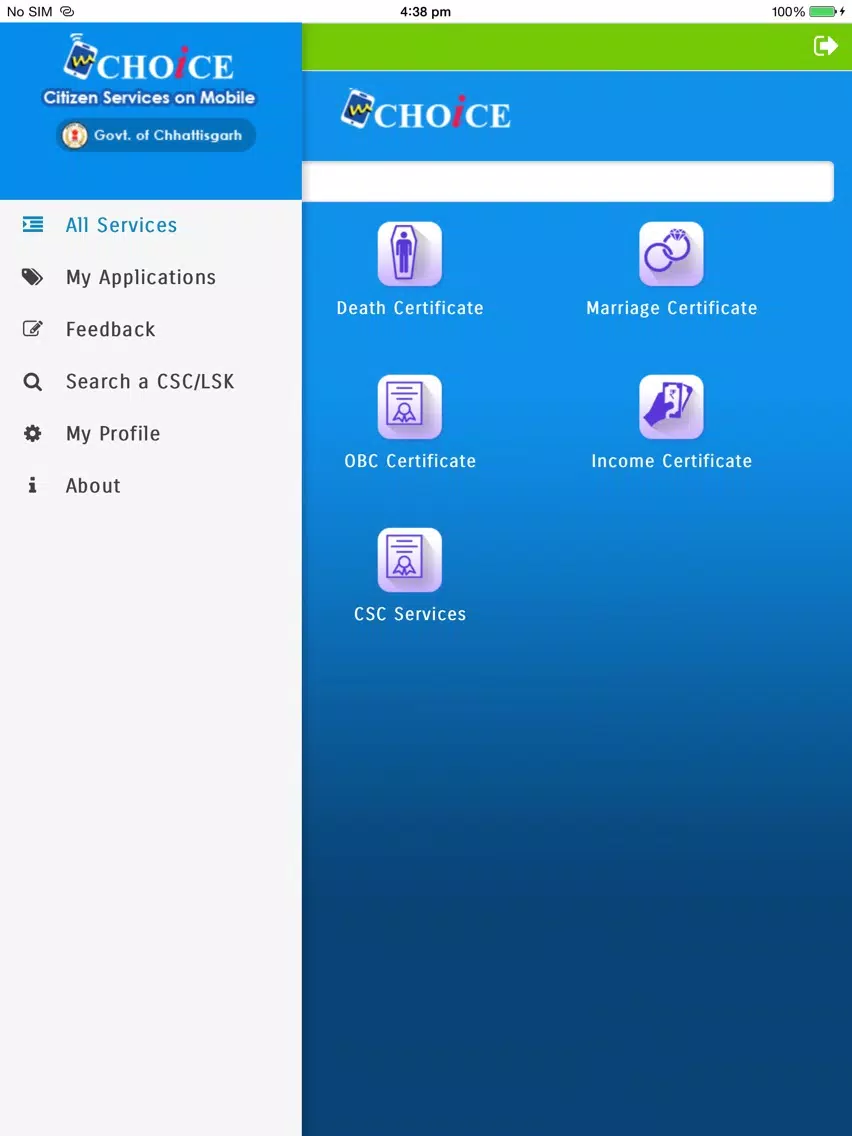Open My Profile menu item

[x=151, y=433]
